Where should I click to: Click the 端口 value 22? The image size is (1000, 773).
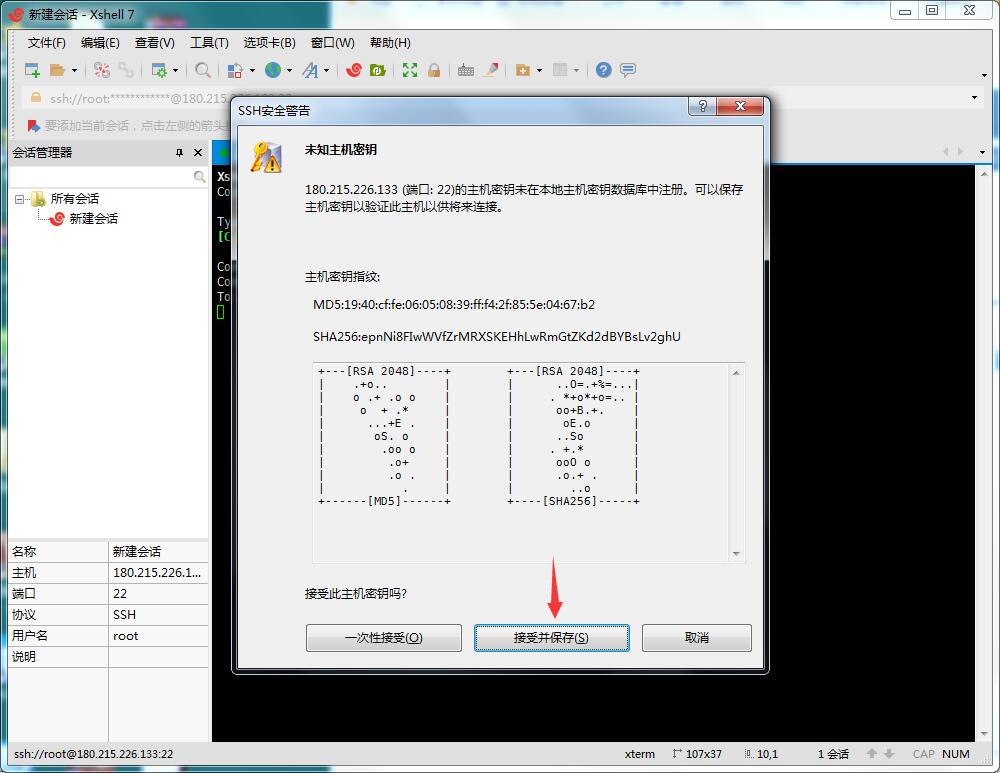click(120, 594)
